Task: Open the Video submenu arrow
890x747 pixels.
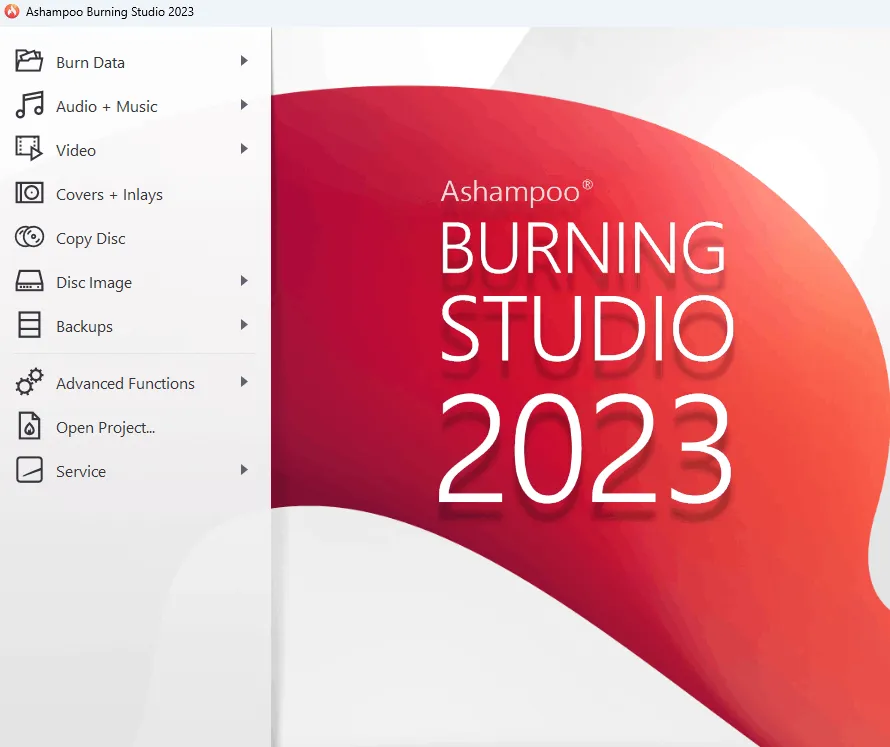Action: (244, 149)
